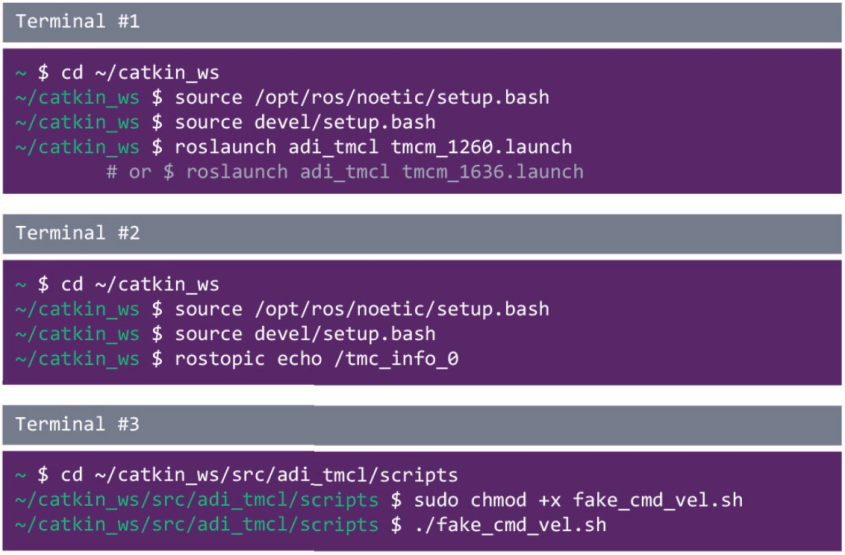Click the Terminal #2 header bar
The image size is (845, 555).
pyautogui.click(x=422, y=233)
